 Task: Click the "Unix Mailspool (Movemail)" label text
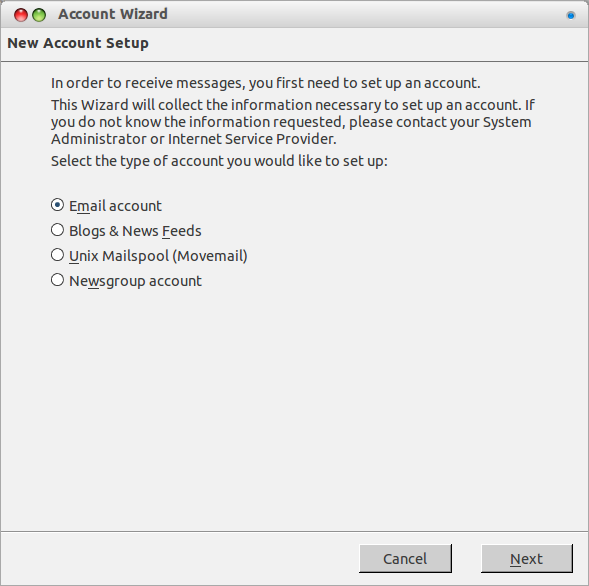click(158, 256)
